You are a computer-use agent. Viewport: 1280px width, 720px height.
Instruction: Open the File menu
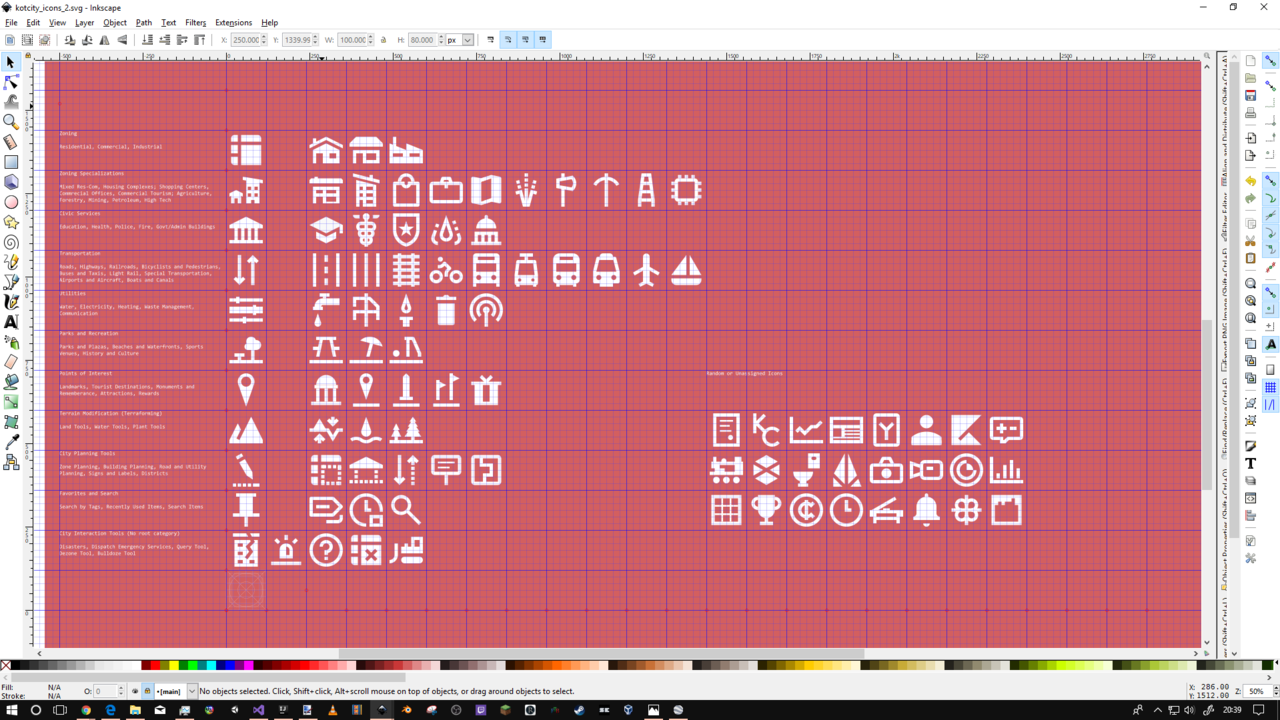11,22
